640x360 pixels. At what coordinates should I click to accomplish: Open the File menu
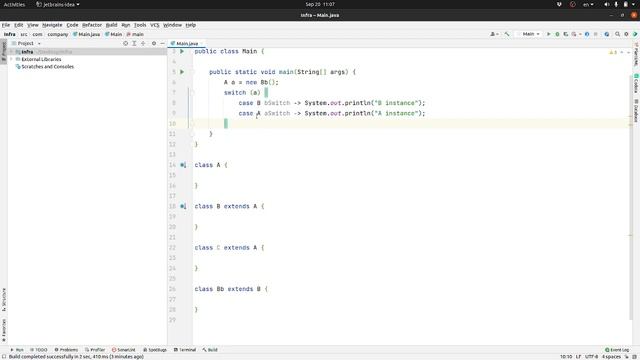(6, 25)
